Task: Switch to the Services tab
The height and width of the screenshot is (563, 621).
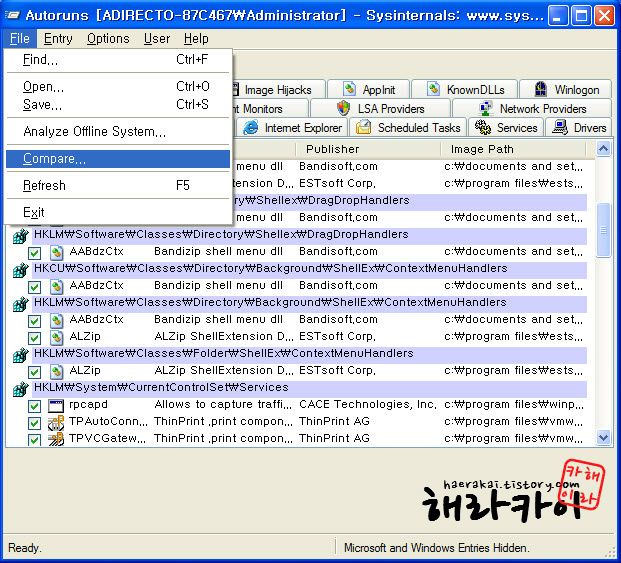Action: point(506,128)
